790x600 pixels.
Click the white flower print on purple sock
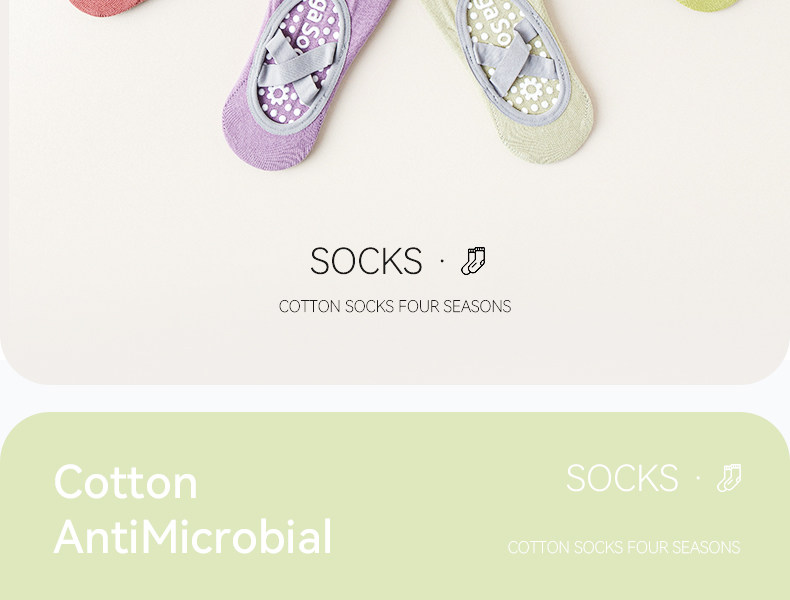click(x=278, y=95)
